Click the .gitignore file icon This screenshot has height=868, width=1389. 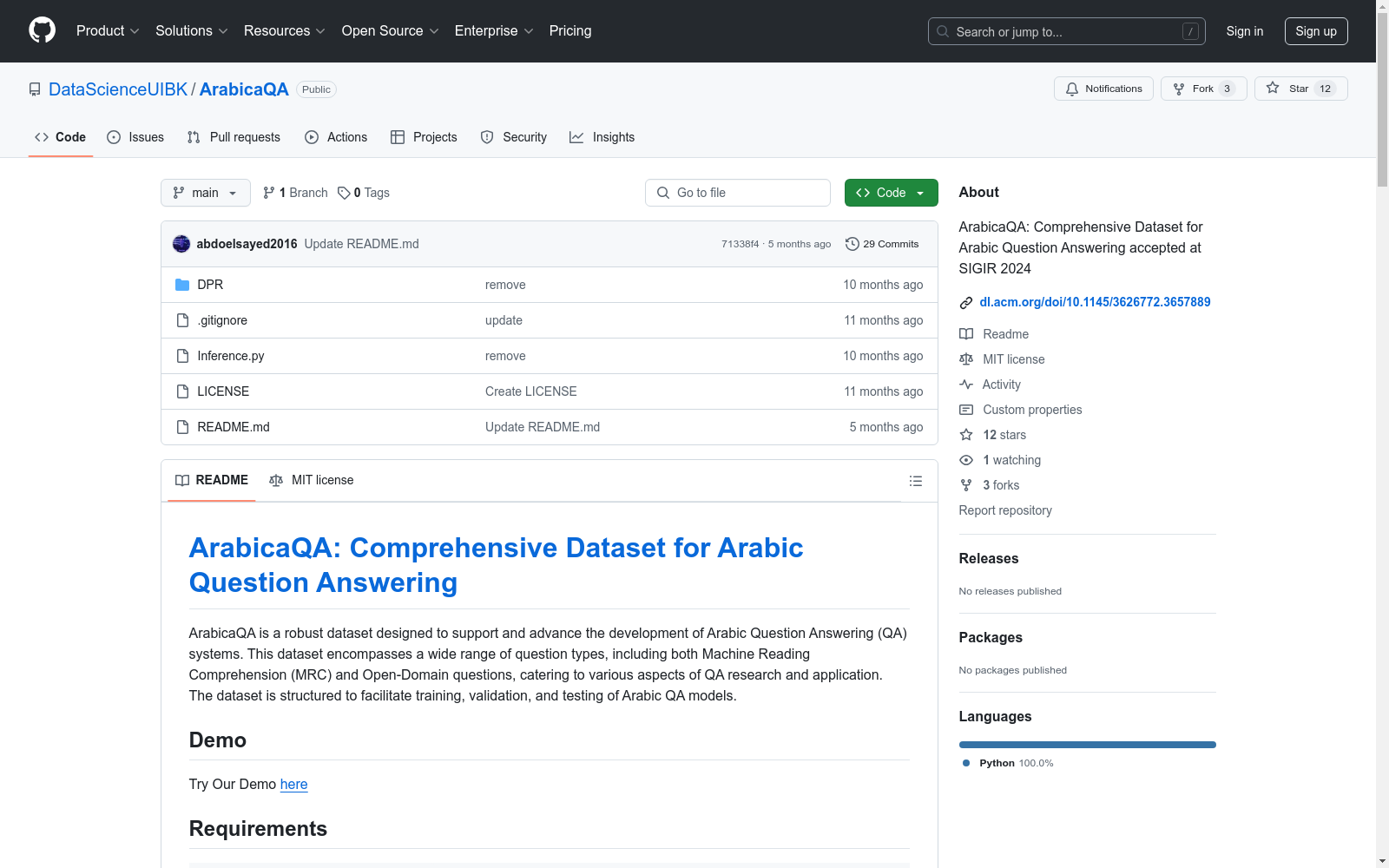(x=182, y=320)
